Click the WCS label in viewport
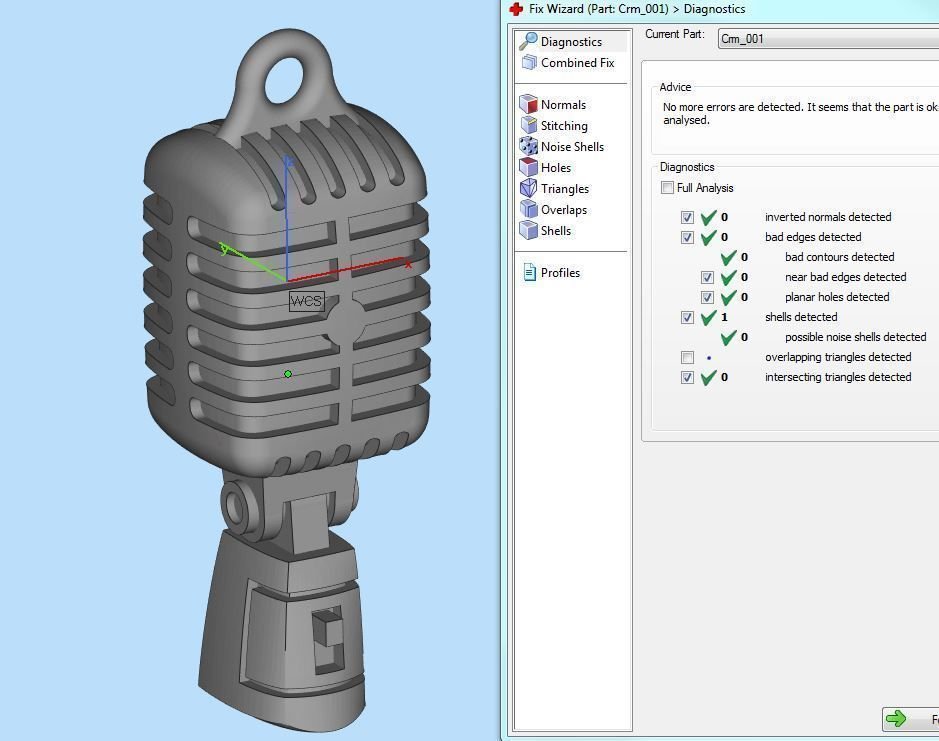Screen dimensions: 939x741 [306, 300]
